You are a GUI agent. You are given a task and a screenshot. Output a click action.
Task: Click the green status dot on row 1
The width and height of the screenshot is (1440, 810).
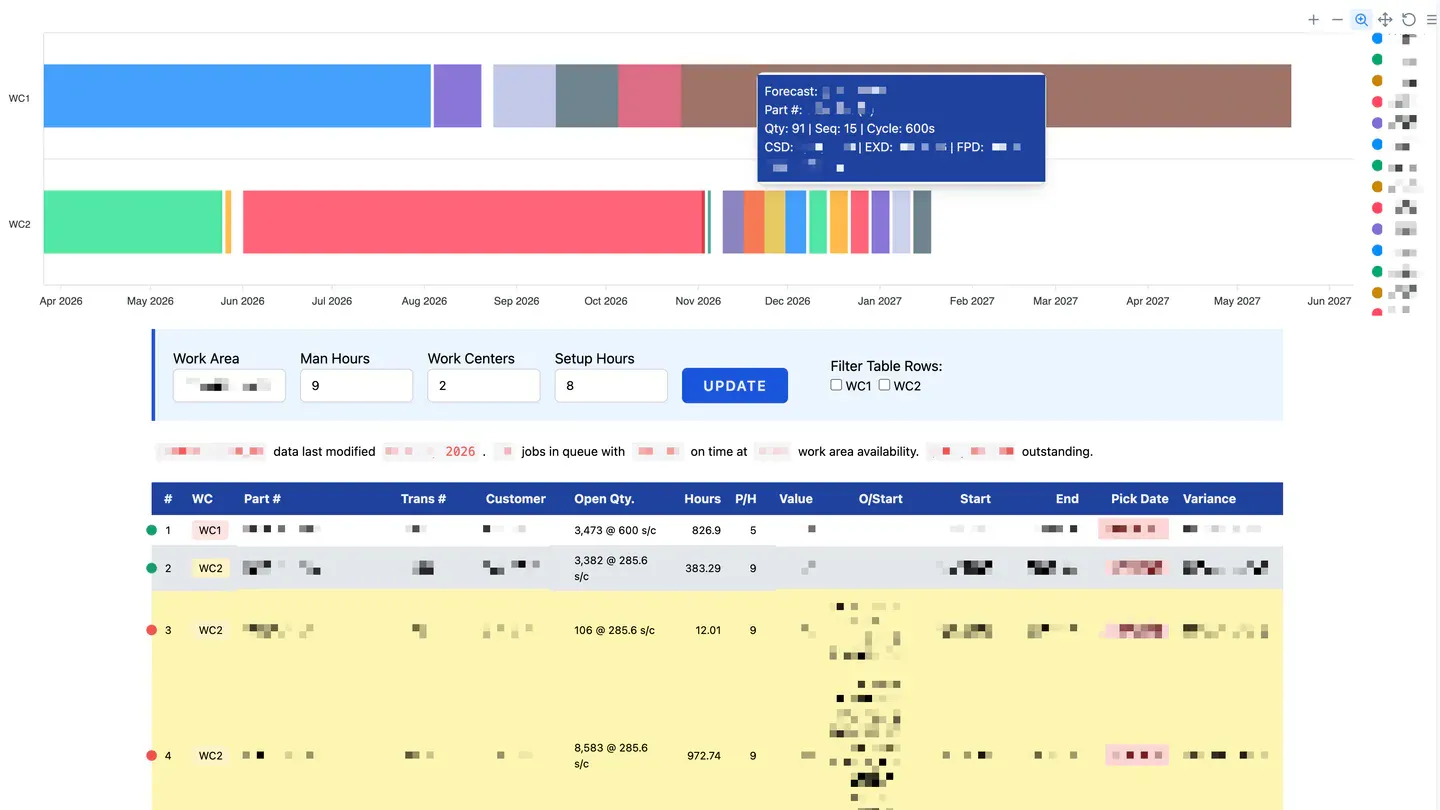(152, 530)
